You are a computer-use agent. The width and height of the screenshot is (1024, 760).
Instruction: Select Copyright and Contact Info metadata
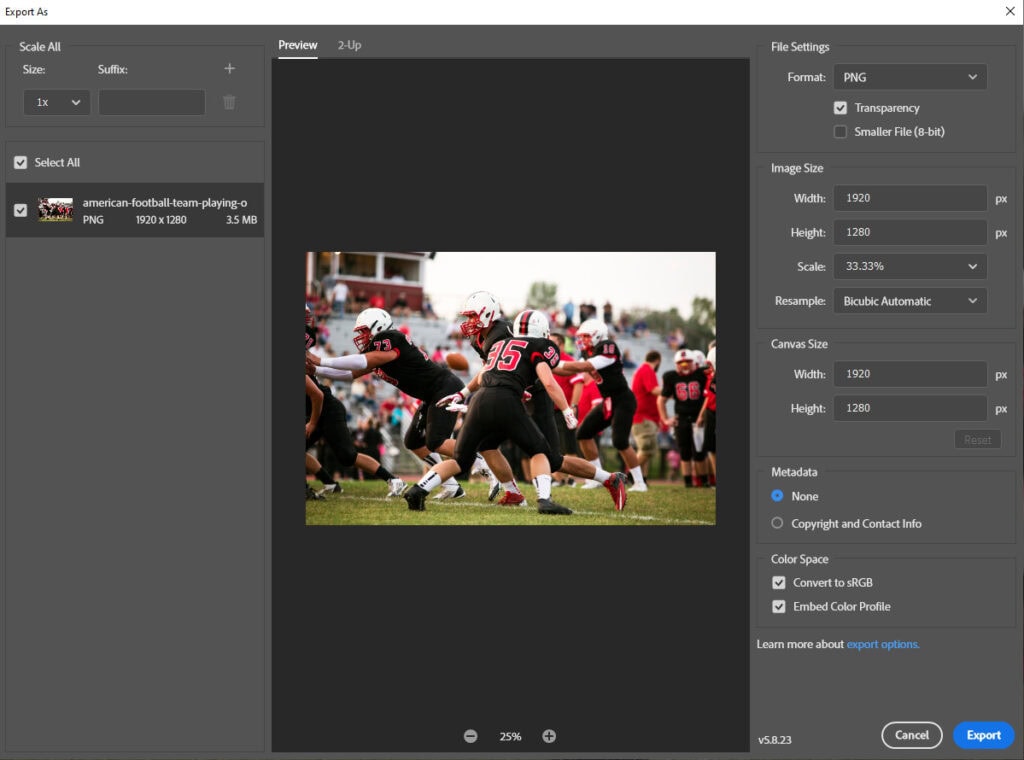[777, 523]
